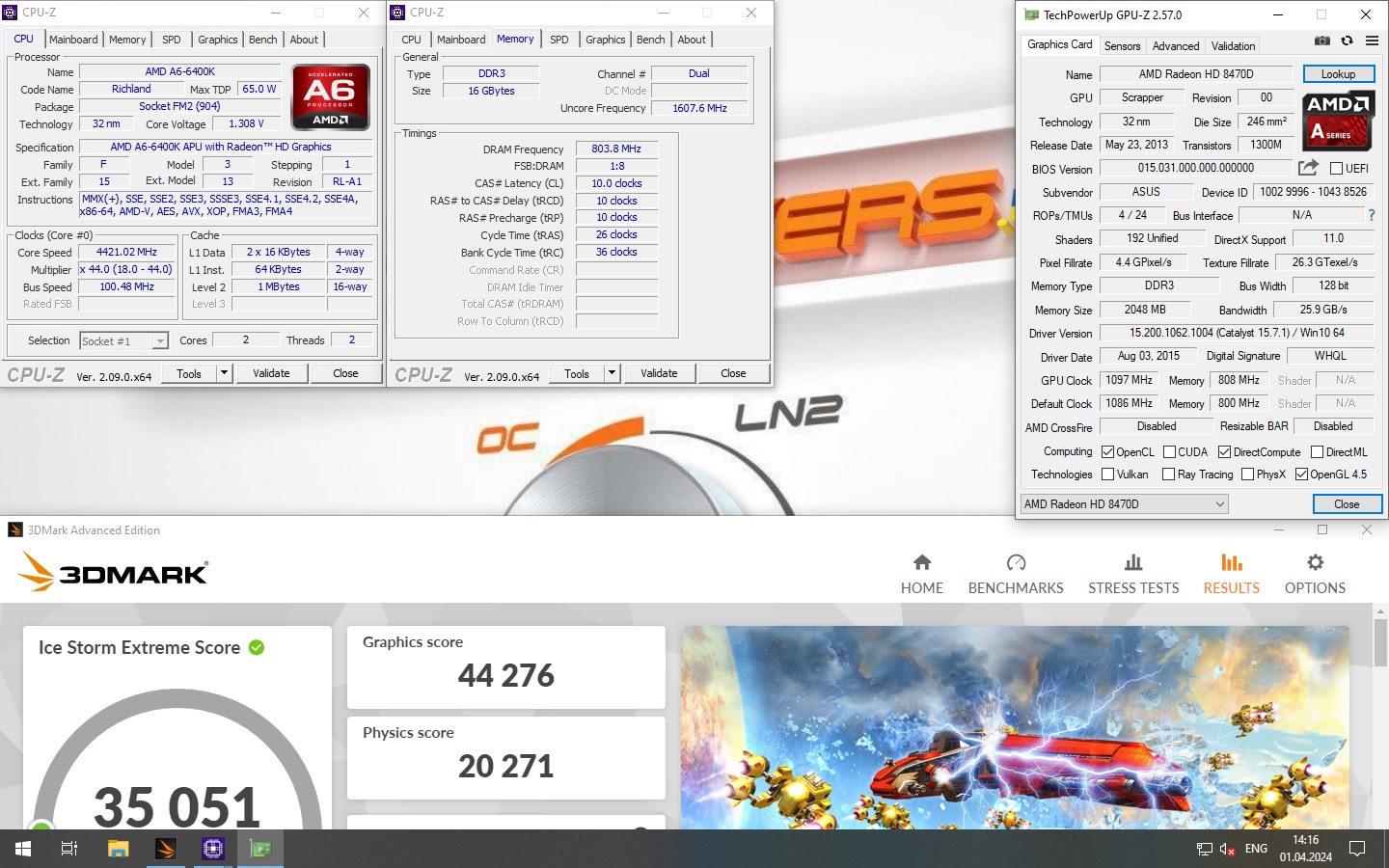Click GPU-Z refresh icon

click(1347, 41)
